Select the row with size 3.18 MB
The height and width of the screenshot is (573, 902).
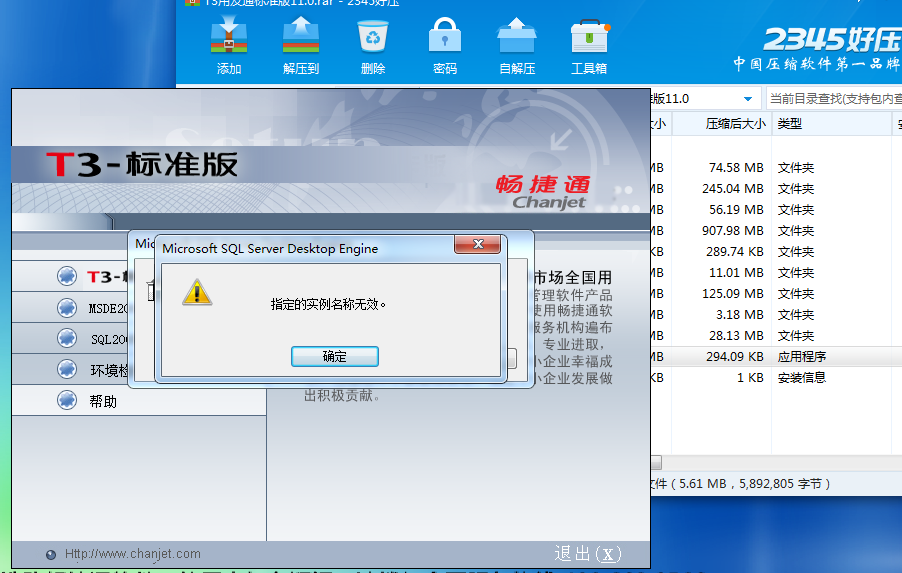tap(776, 315)
